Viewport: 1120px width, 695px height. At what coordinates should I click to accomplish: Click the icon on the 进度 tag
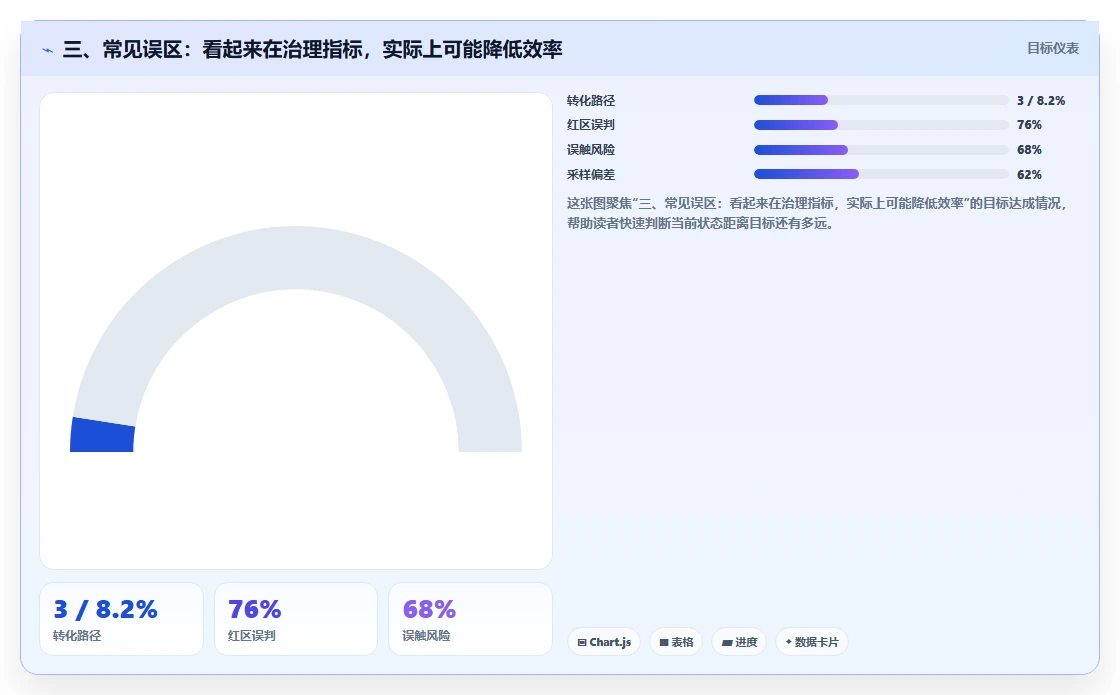pos(726,643)
